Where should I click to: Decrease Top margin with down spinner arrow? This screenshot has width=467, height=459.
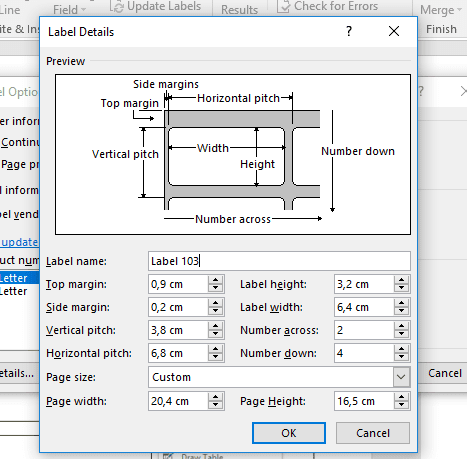pos(215,288)
